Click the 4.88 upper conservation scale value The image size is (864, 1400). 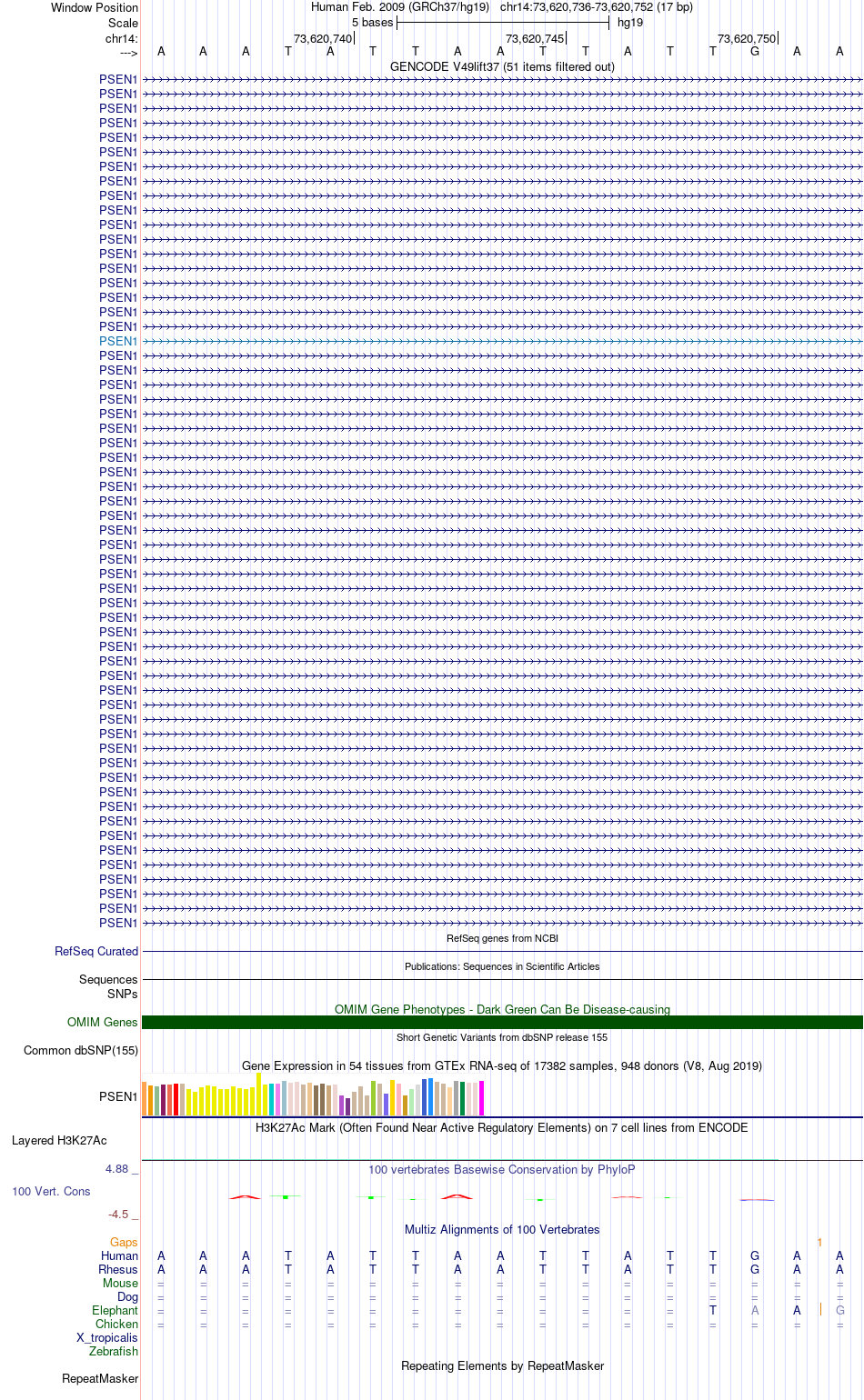click(x=117, y=1168)
